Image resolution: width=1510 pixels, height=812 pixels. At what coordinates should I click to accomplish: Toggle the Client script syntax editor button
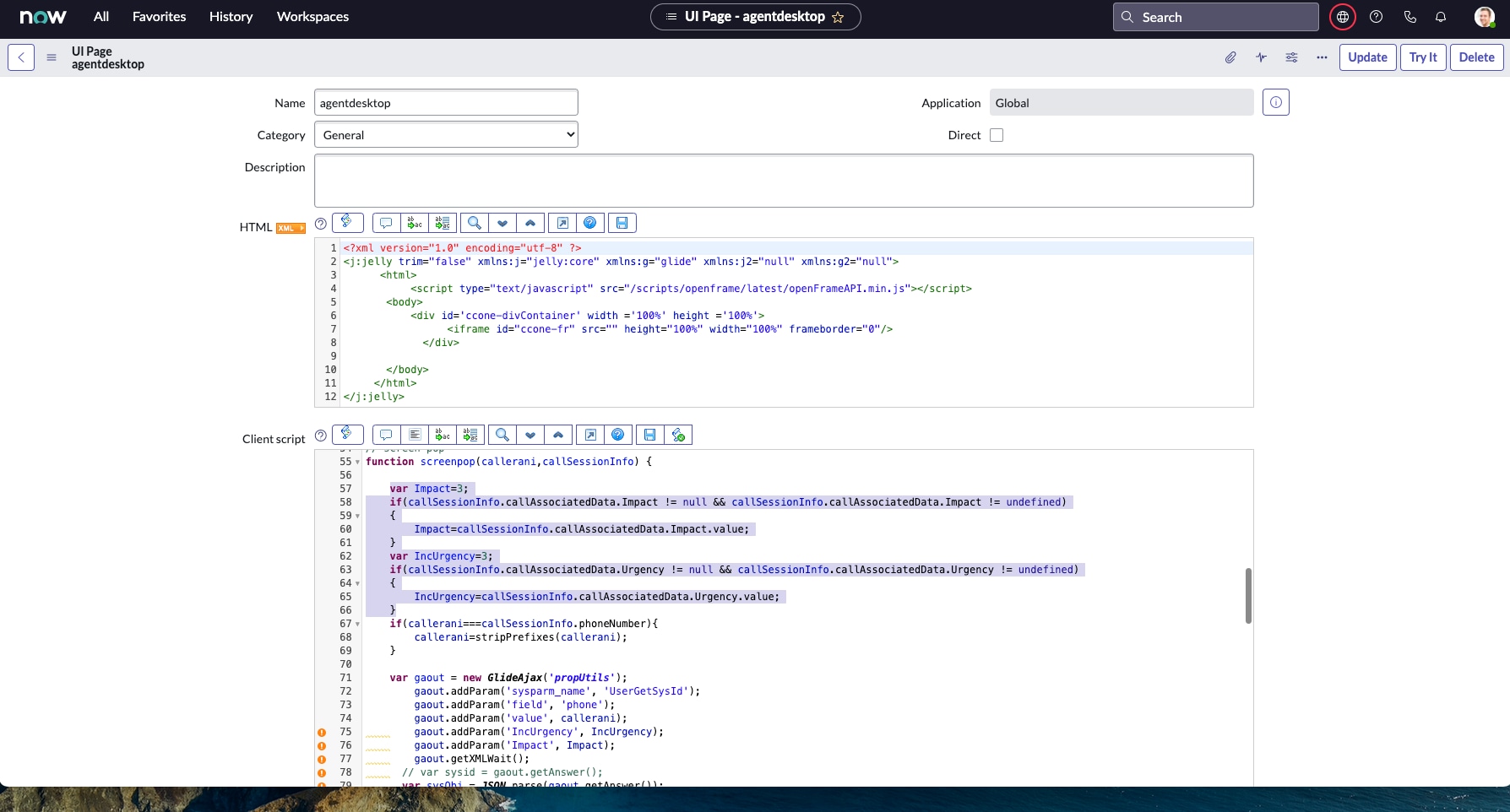coord(347,434)
